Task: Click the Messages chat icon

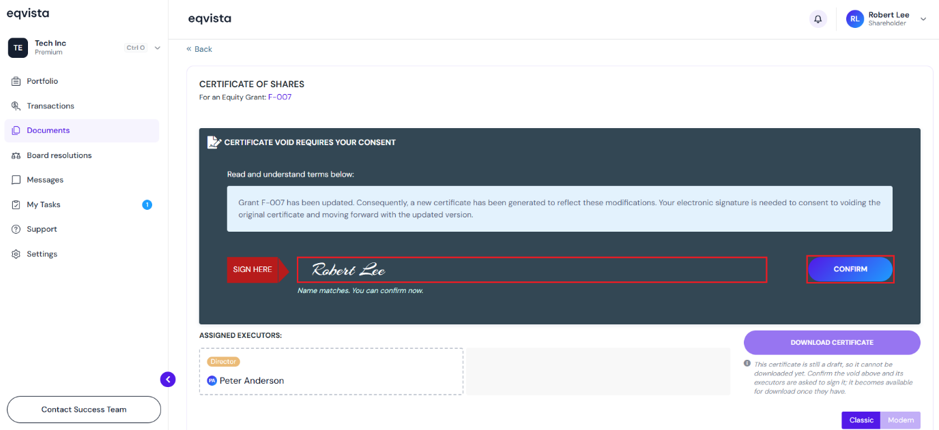Action: [16, 180]
